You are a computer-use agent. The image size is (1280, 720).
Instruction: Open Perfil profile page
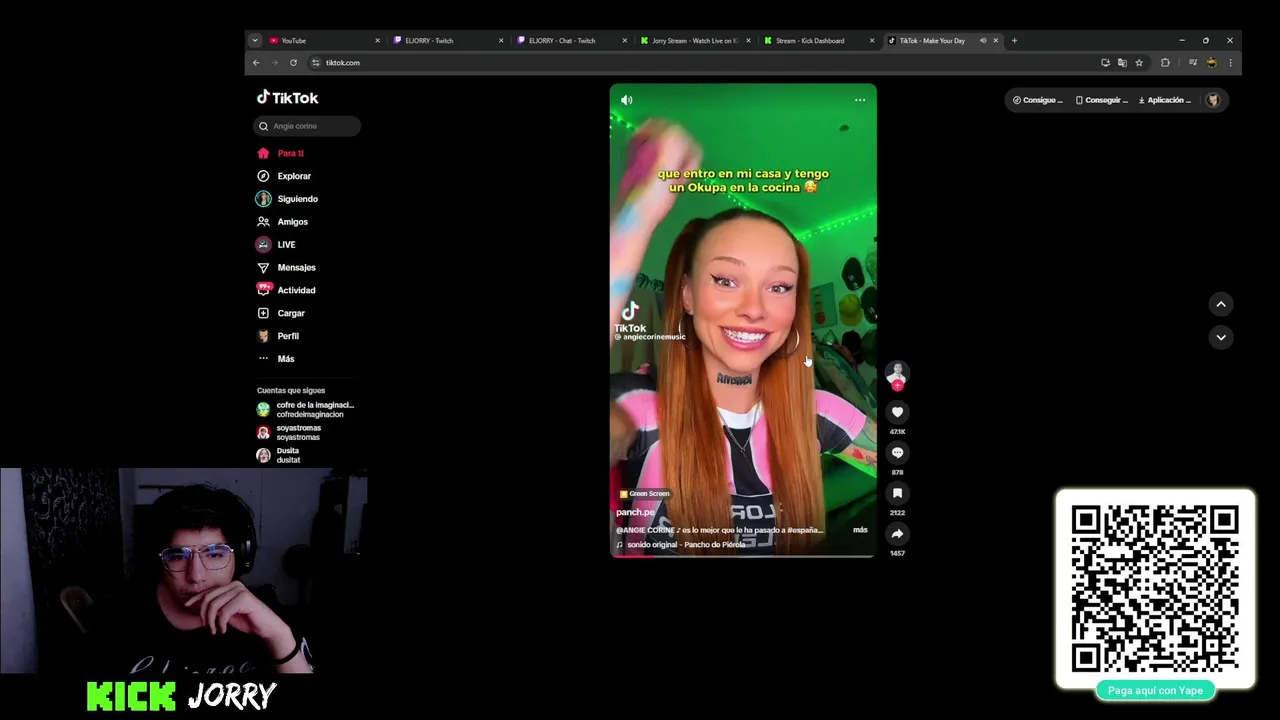click(288, 336)
